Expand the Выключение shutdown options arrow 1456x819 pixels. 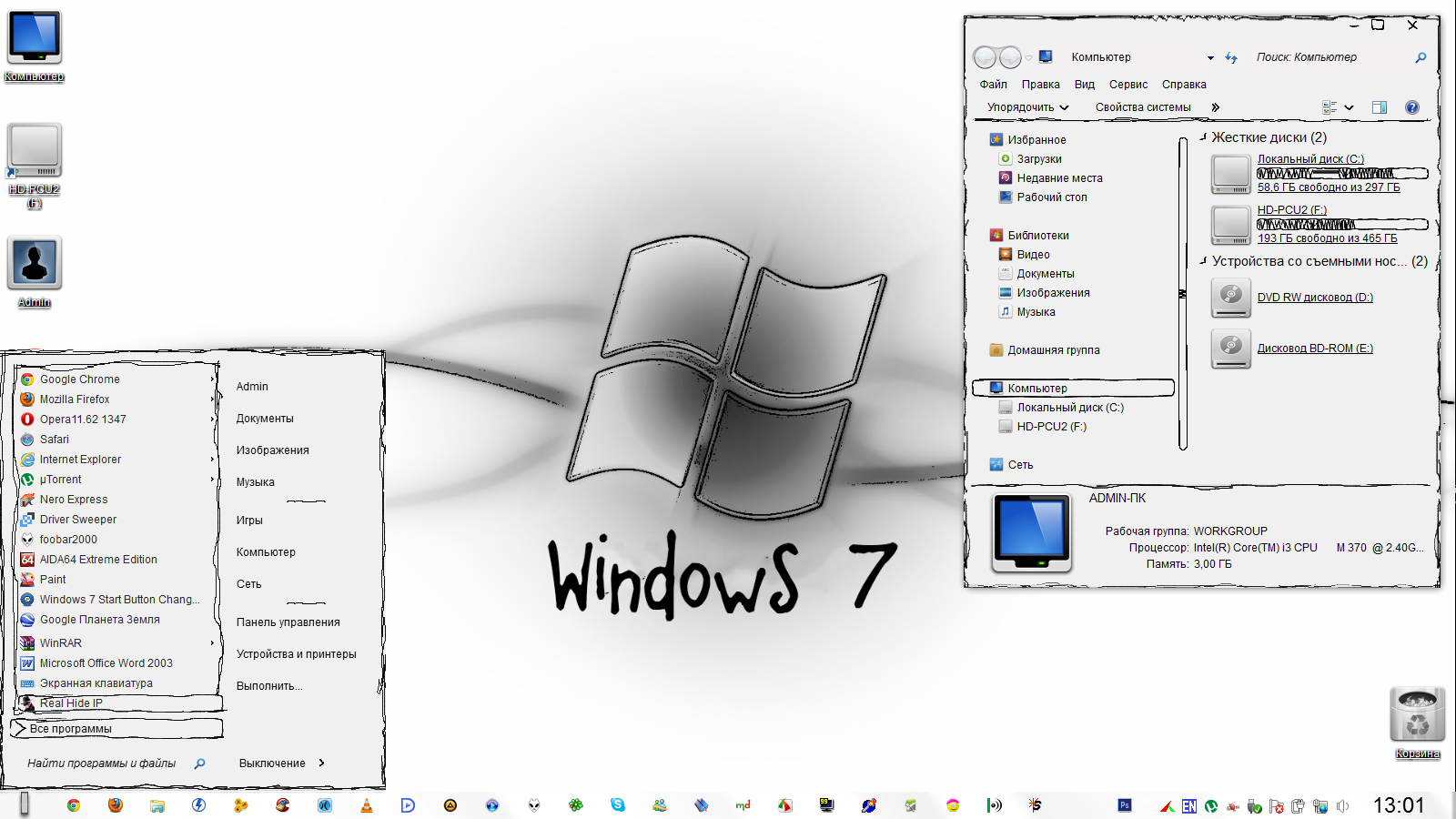321,763
